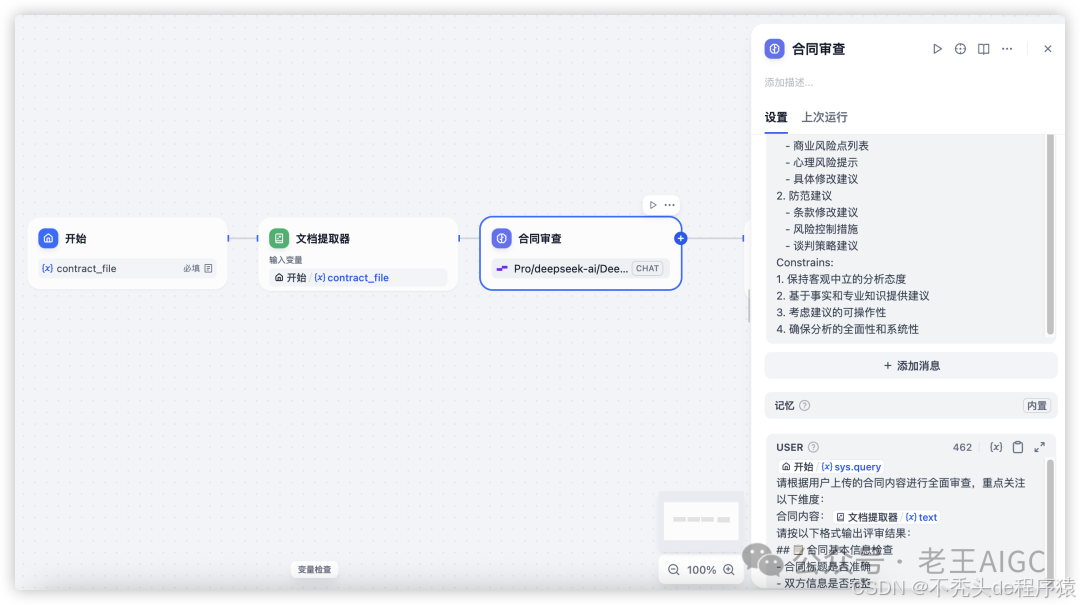Open help tooltip beside 记忆 label

pyautogui.click(x=805, y=405)
